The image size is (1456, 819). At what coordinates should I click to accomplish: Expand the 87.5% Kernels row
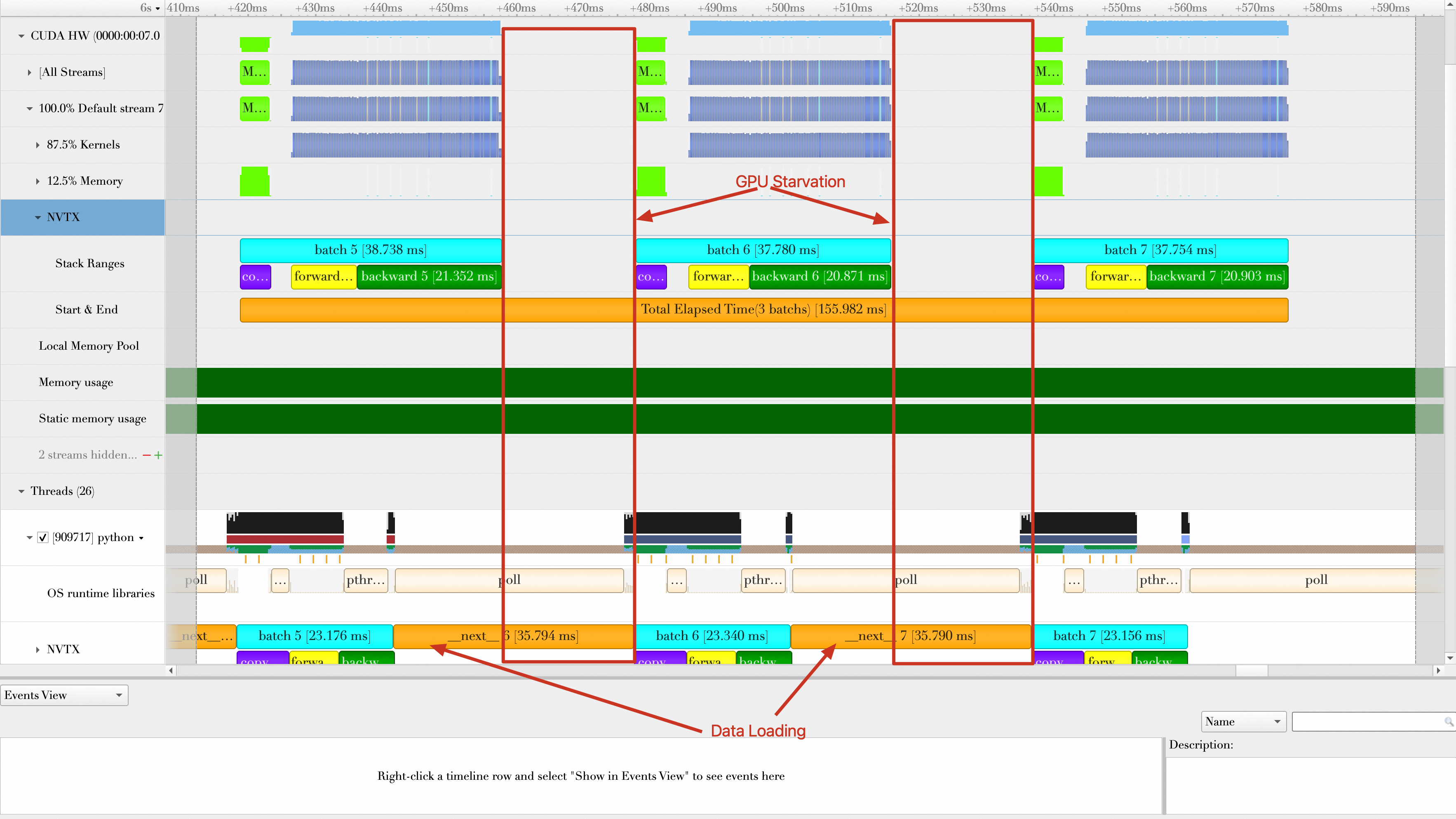[x=38, y=145]
